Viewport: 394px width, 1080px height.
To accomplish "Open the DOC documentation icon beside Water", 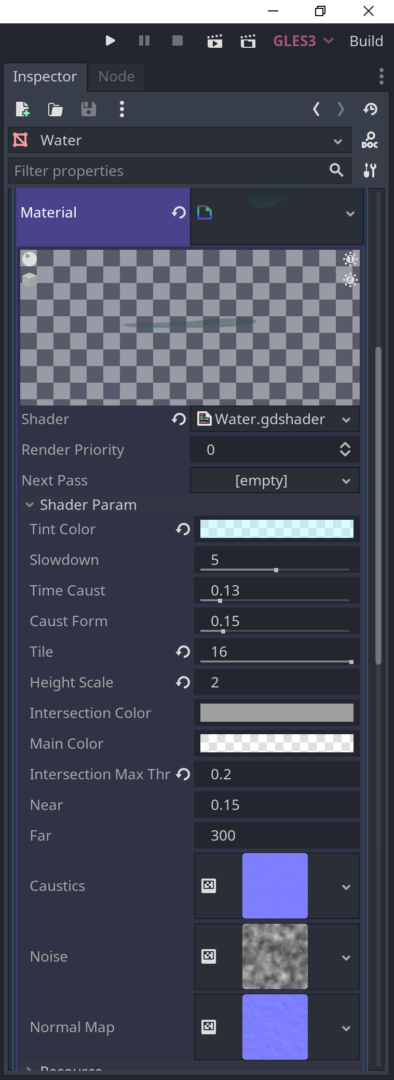I will pos(370,141).
